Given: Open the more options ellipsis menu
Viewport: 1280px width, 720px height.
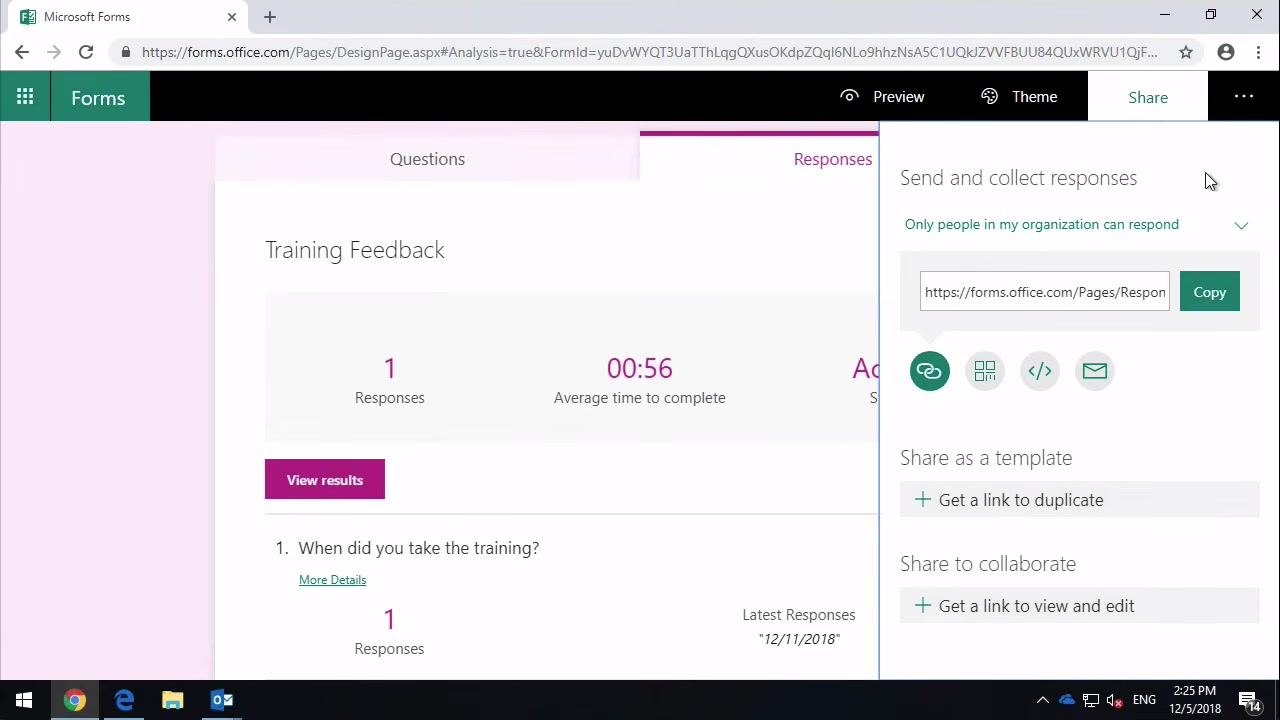Looking at the screenshot, I should click(x=1244, y=97).
